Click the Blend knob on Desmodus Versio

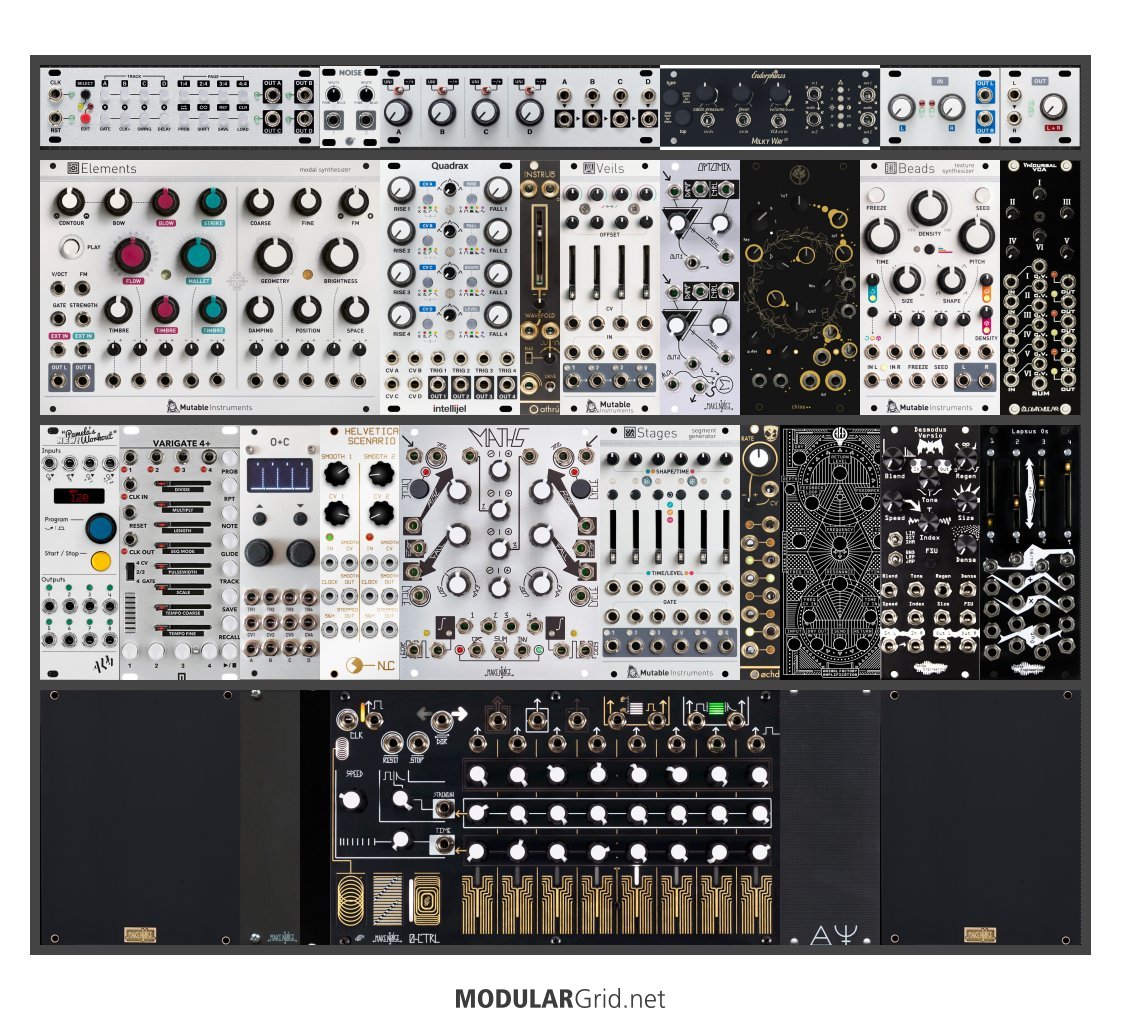[894, 460]
